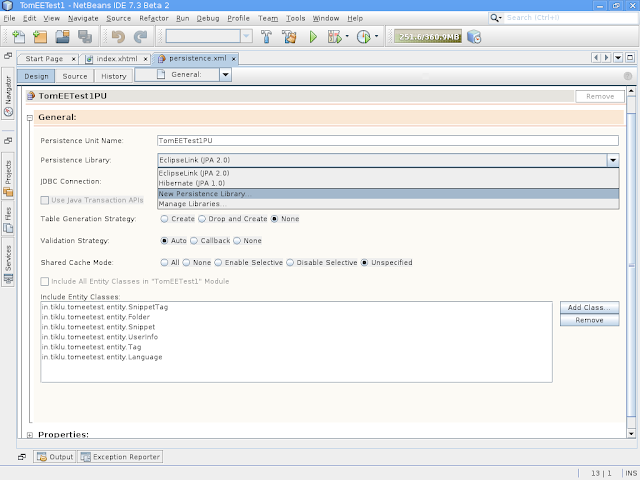Click the search magnifier icon
640x480 pixels.
[495, 18]
